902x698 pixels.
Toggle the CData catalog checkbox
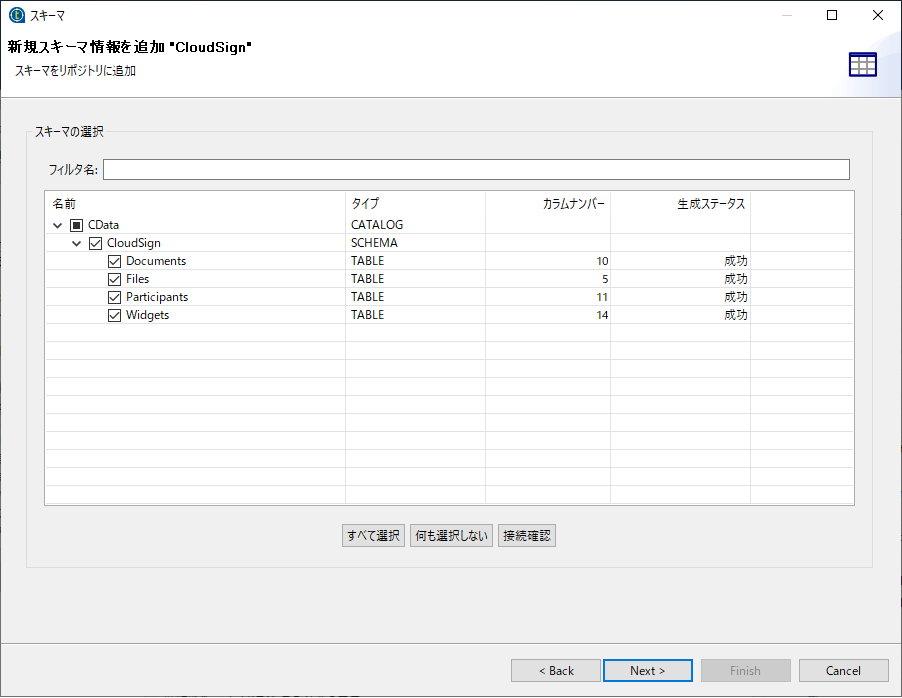[x=77, y=225]
